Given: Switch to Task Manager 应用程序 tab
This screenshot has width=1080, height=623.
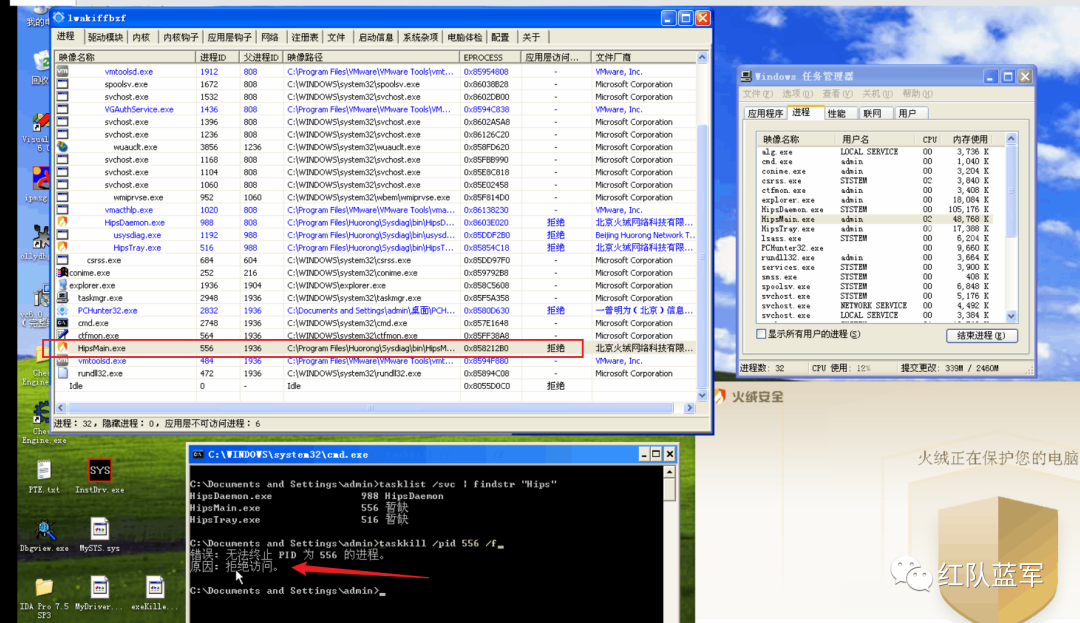Looking at the screenshot, I should click(766, 114).
